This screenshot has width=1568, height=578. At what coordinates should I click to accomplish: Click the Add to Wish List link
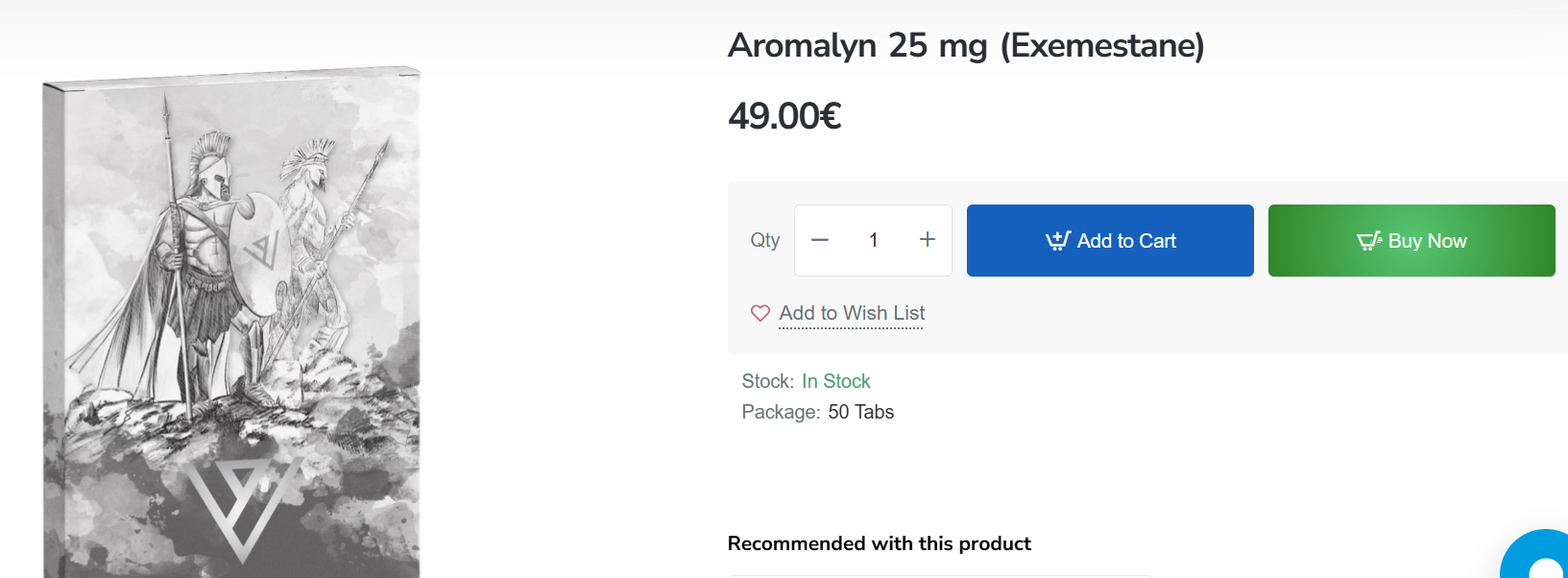pyautogui.click(x=852, y=313)
